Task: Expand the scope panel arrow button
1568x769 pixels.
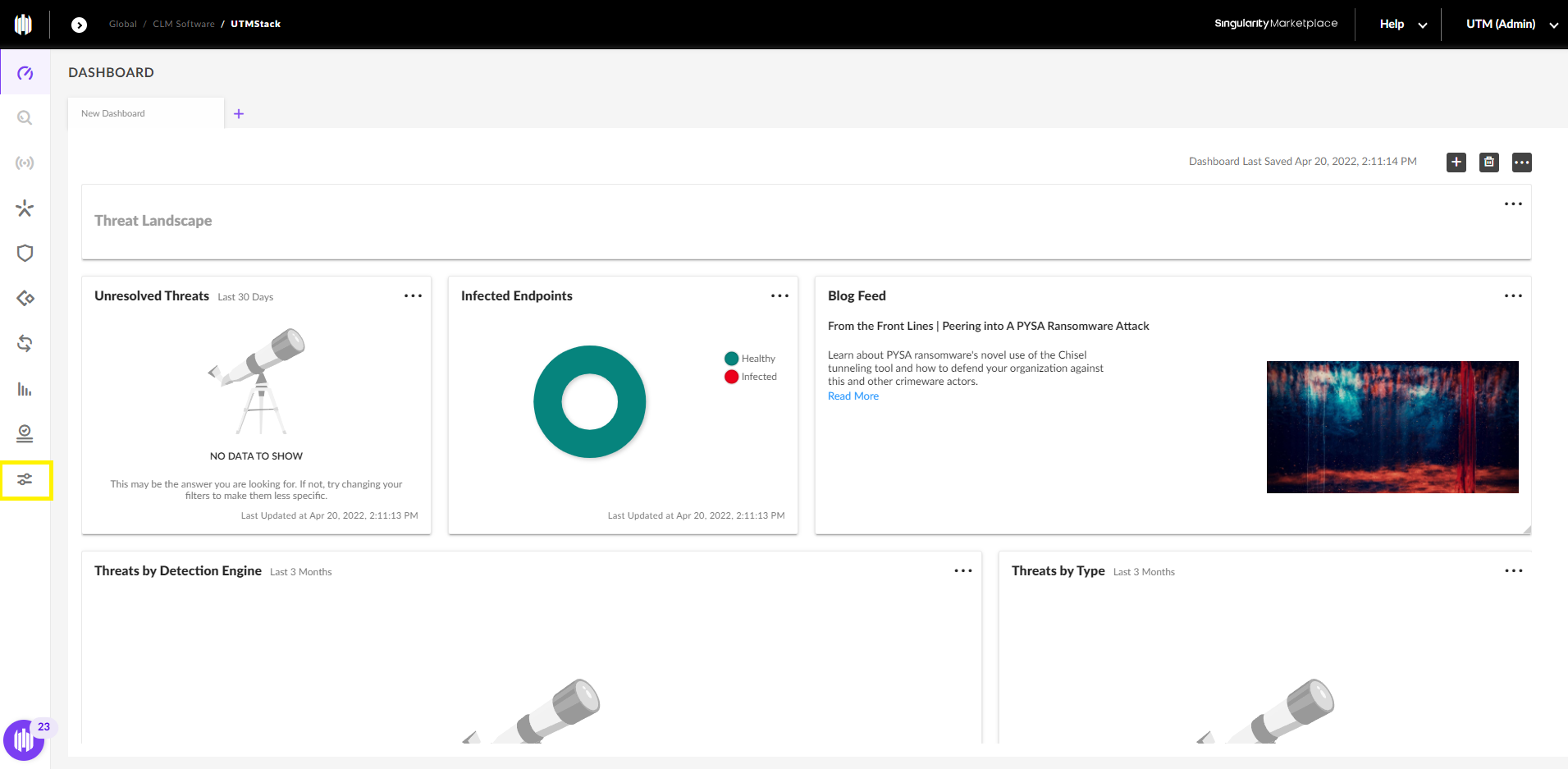Action: pyautogui.click(x=79, y=25)
